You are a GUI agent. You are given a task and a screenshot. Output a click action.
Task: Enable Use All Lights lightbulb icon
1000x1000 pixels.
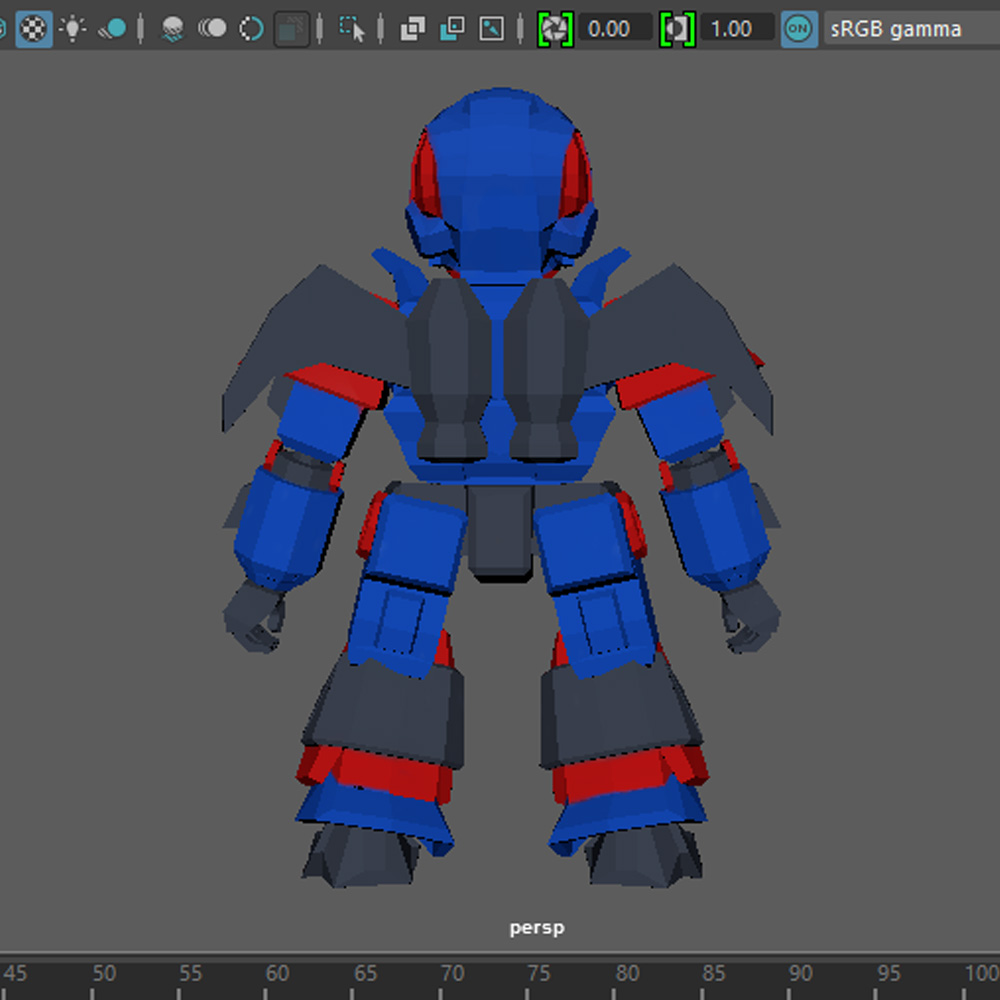73,29
